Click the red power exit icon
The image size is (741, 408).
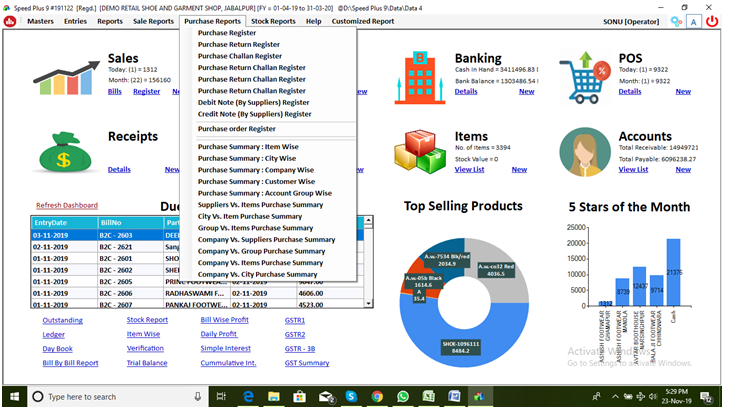[712, 21]
